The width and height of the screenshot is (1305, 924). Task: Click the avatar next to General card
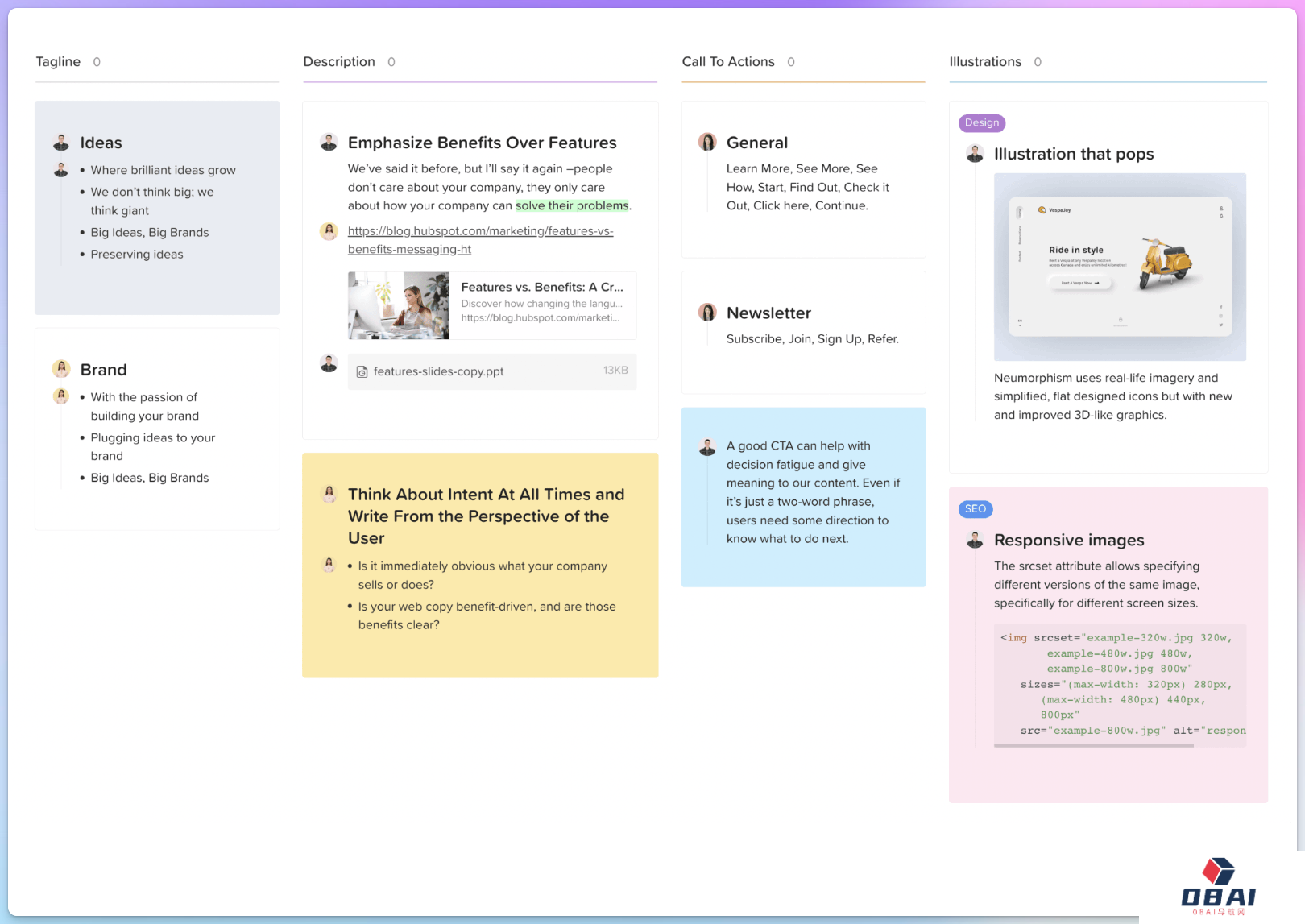click(707, 143)
